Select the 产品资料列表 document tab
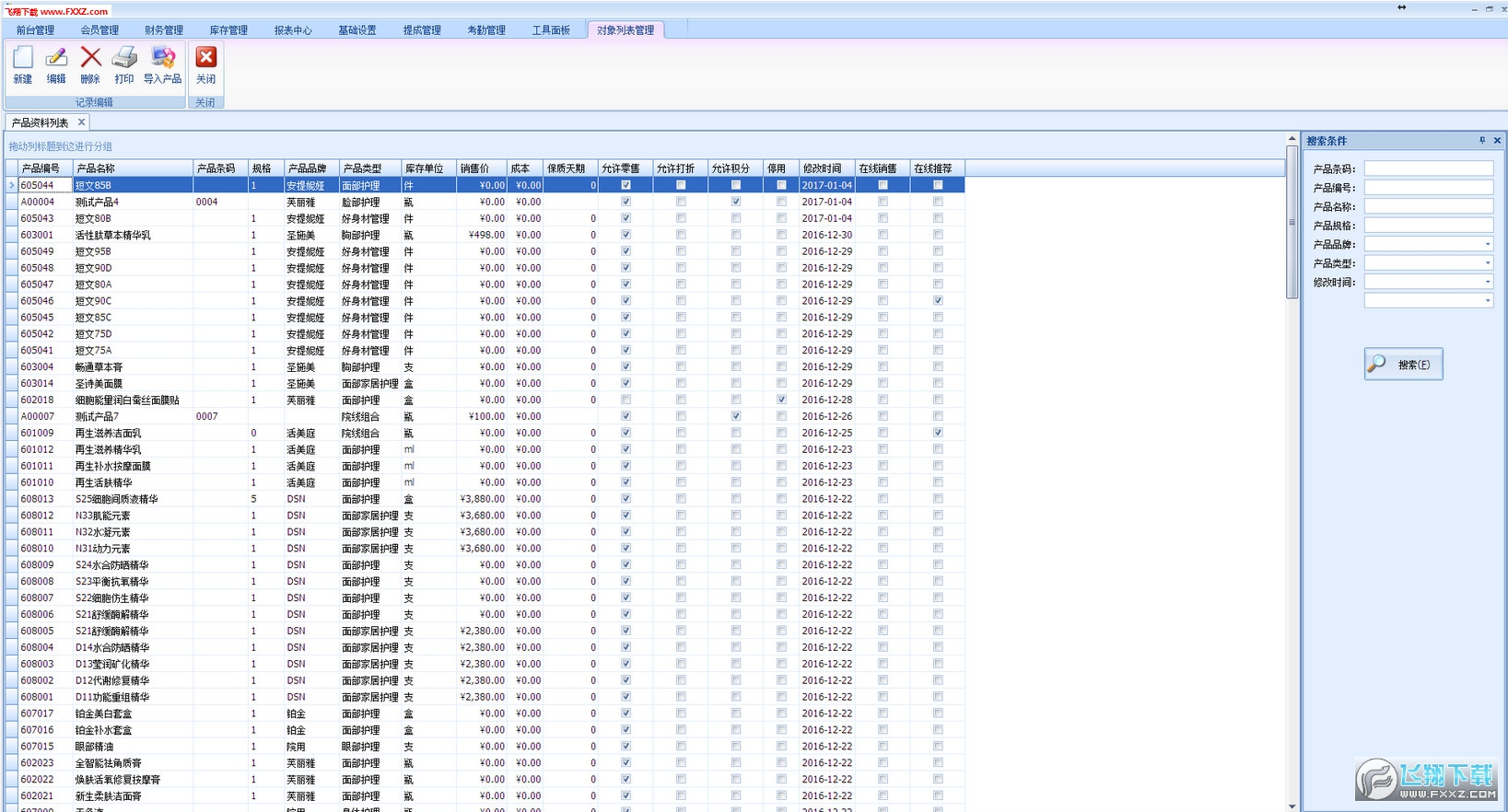This screenshot has width=1508, height=812. (x=41, y=122)
